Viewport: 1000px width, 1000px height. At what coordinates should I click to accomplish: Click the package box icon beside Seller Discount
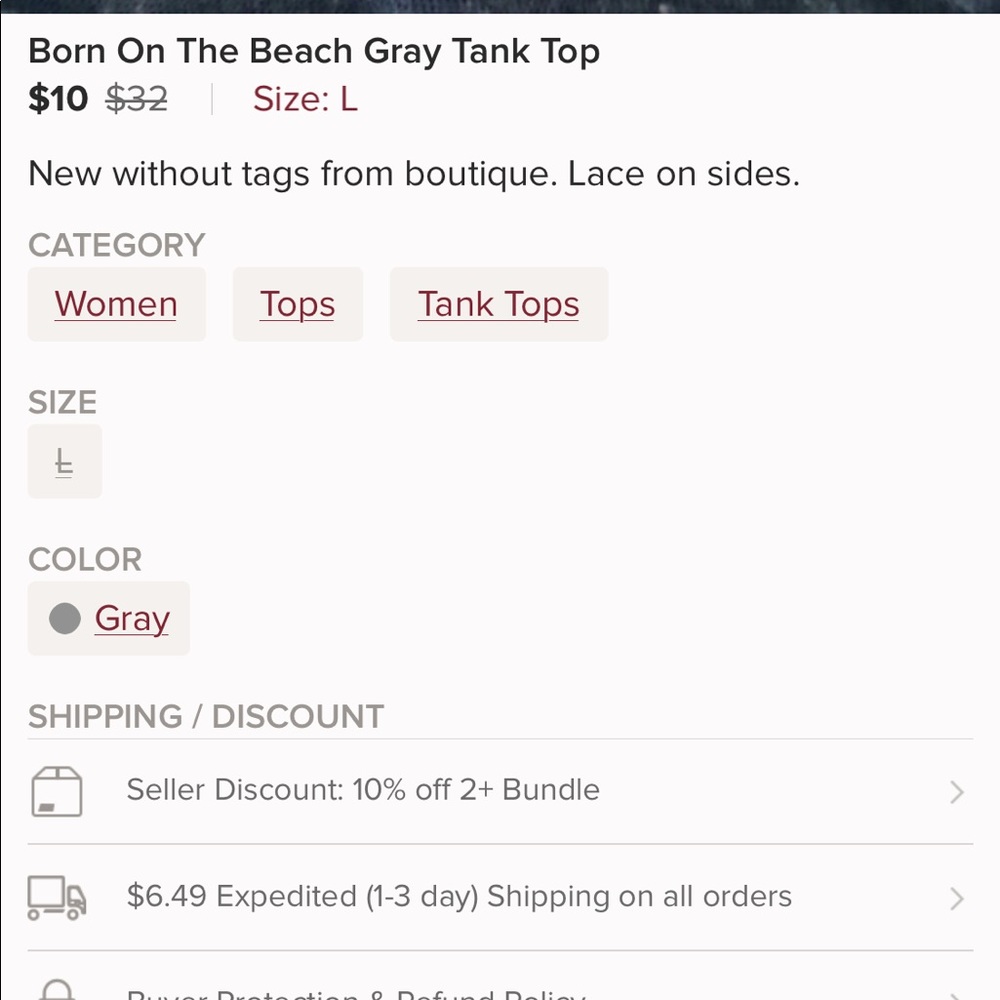pyautogui.click(x=57, y=792)
